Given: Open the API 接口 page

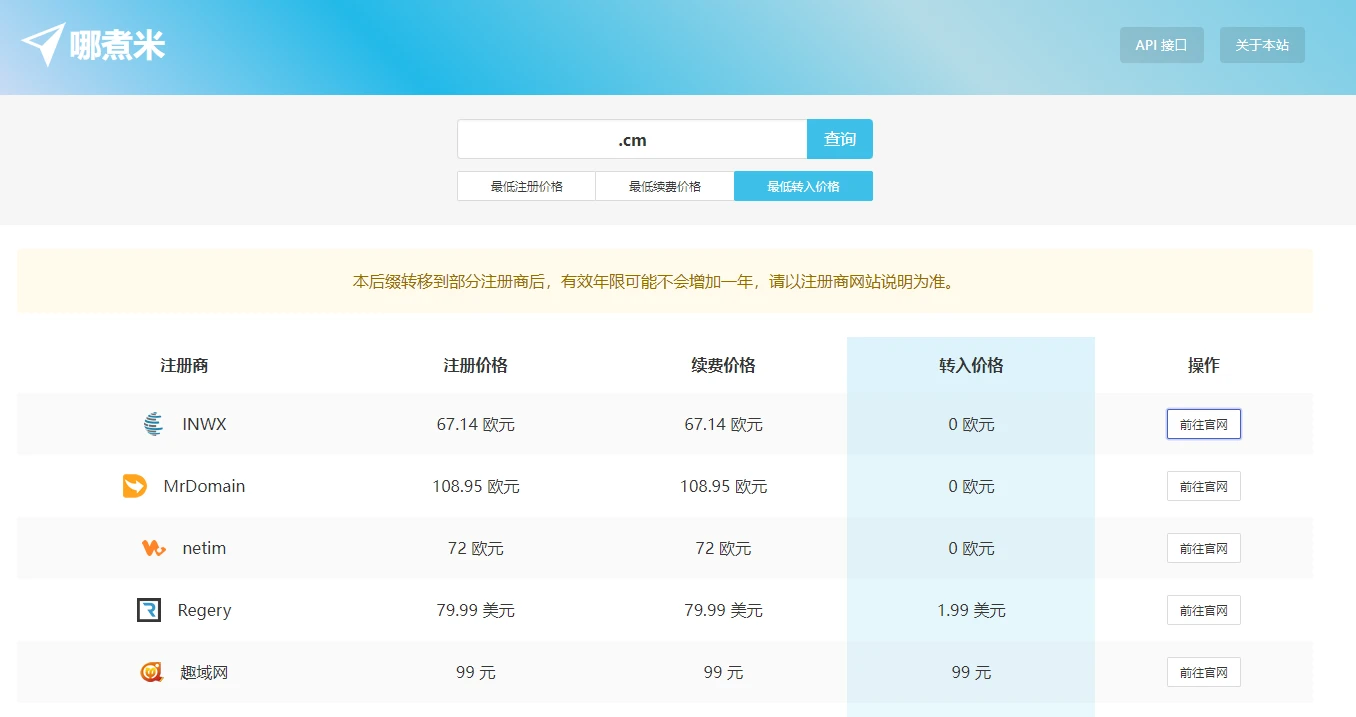Looking at the screenshot, I should tap(1161, 45).
